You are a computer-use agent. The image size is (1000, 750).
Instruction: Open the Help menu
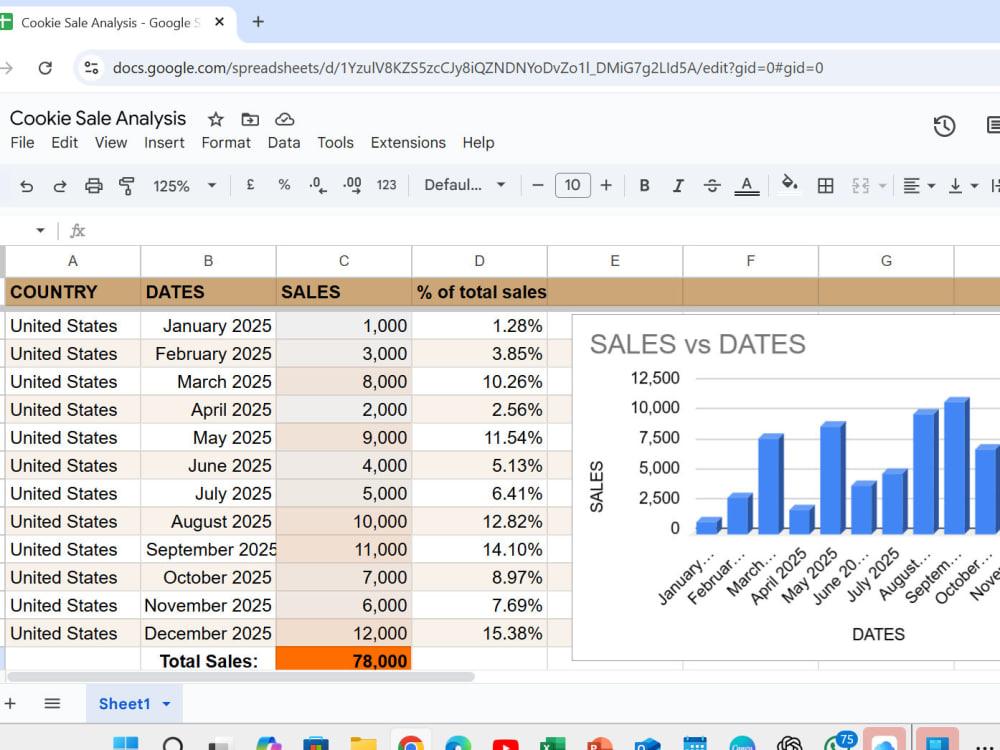[478, 143]
